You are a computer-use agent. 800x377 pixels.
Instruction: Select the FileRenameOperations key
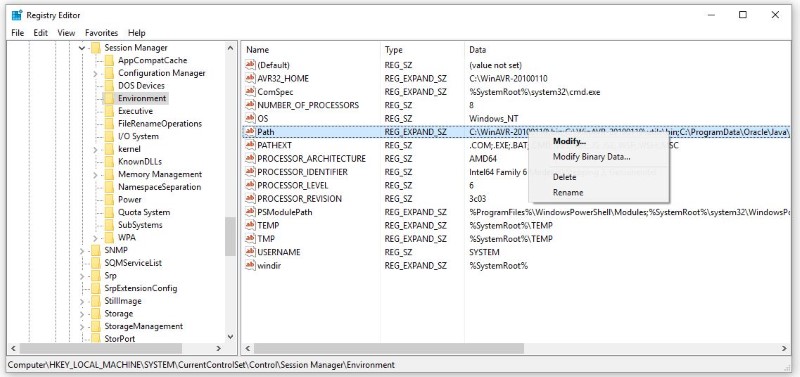160,123
